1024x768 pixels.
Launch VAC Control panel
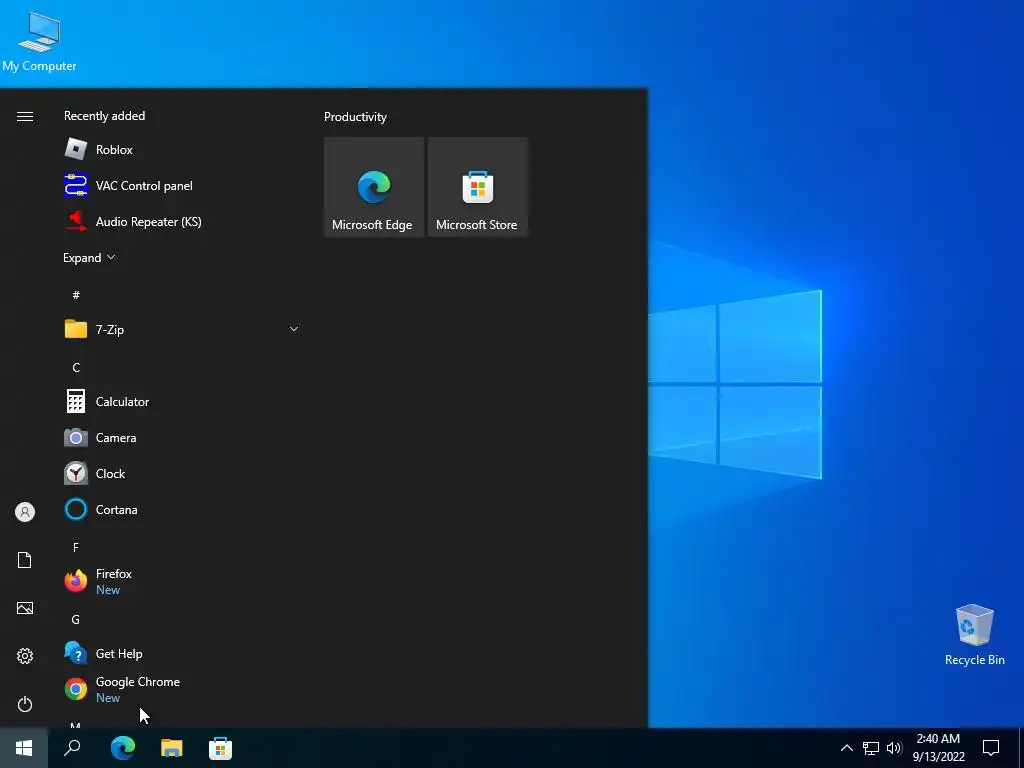pos(182,185)
